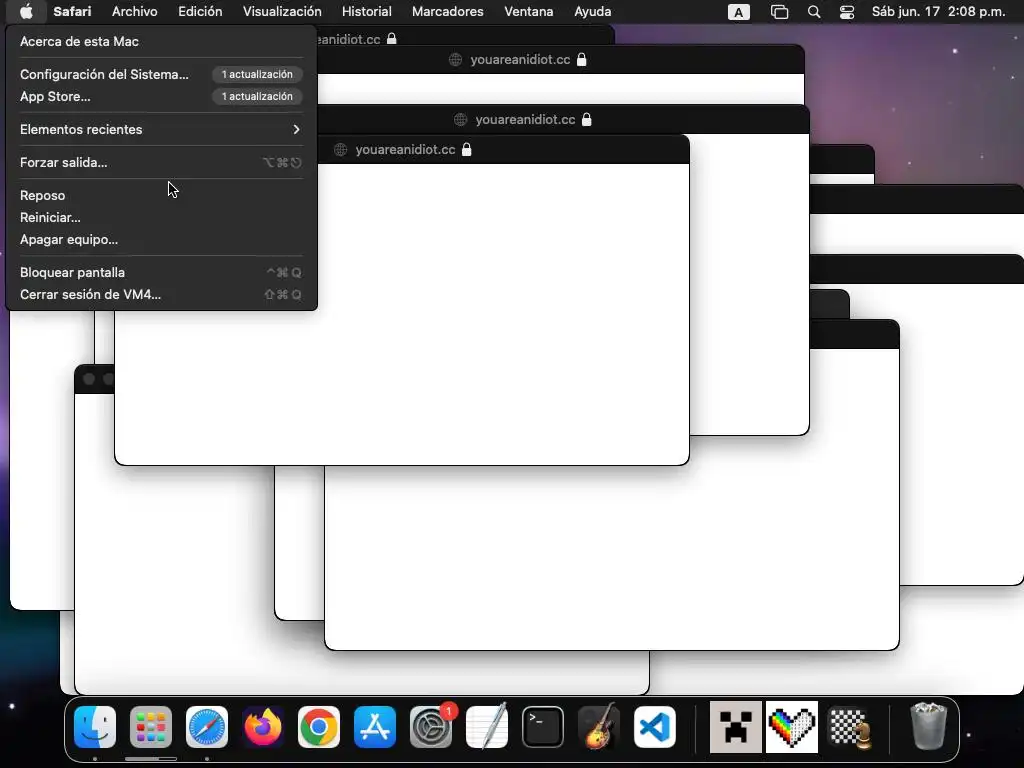Image resolution: width=1024 pixels, height=768 pixels.
Task: Open the Ayuda menu
Action: [592, 11]
